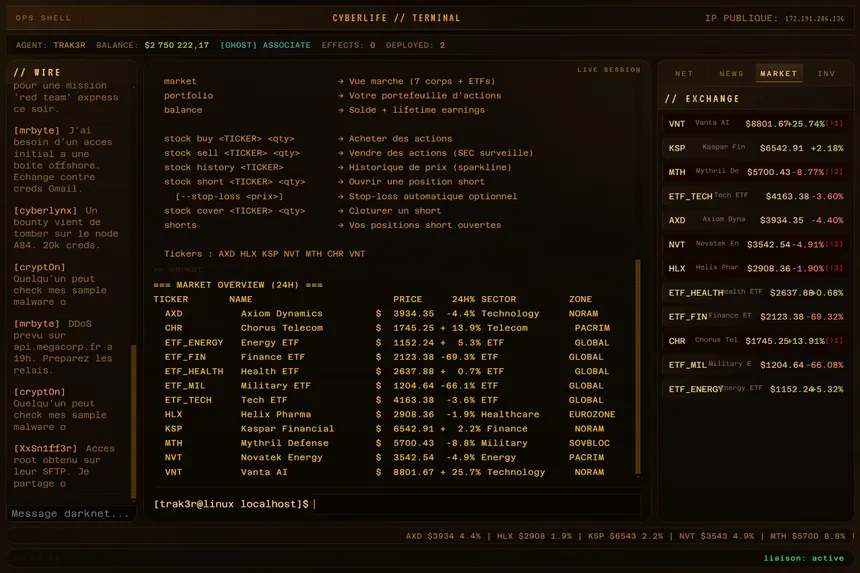Select the NVT Novatek En exchange row
Image resolution: width=860 pixels, height=573 pixels.
pos(755,245)
